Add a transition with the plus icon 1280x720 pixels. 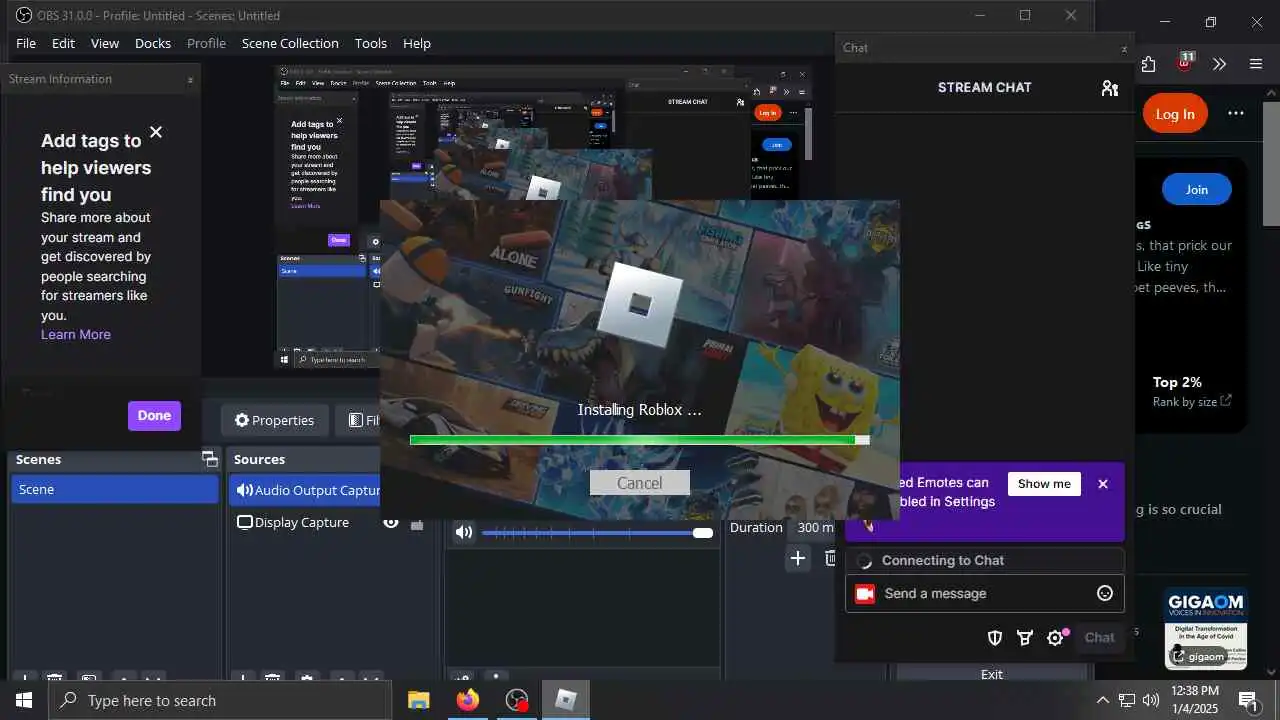[797, 558]
